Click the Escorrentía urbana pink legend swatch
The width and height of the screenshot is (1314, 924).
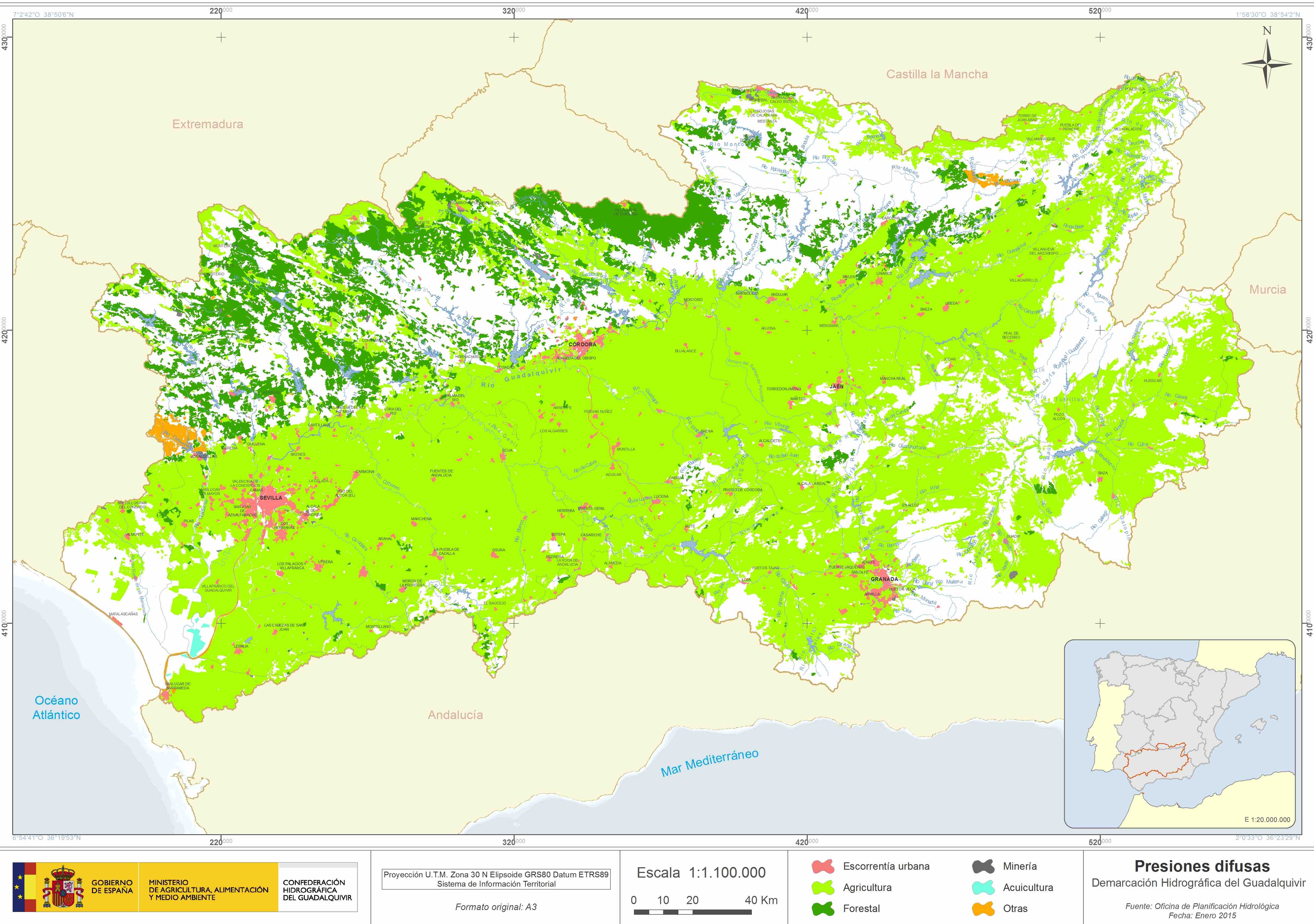pyautogui.click(x=823, y=866)
